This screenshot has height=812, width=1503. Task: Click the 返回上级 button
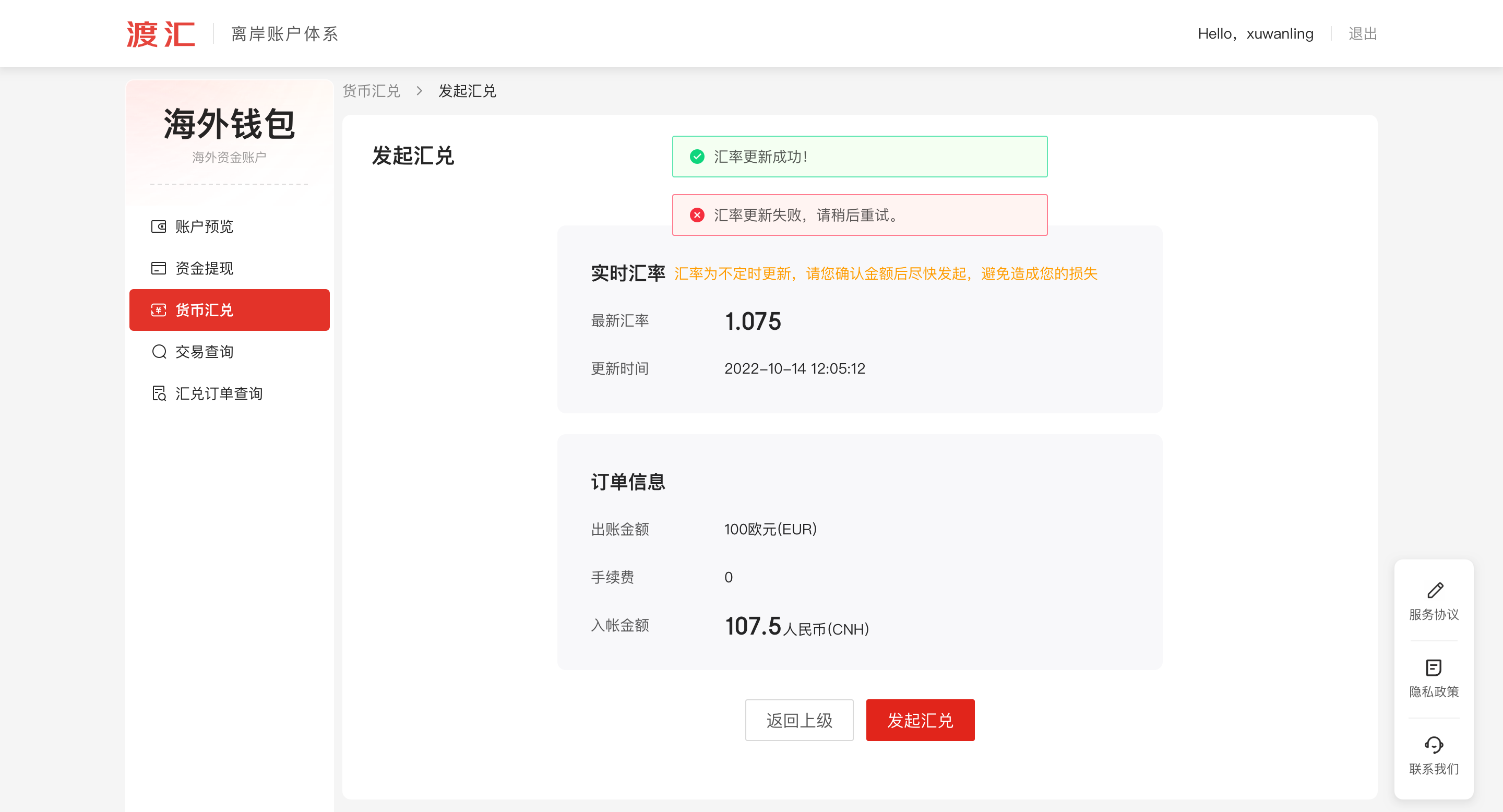coord(799,720)
